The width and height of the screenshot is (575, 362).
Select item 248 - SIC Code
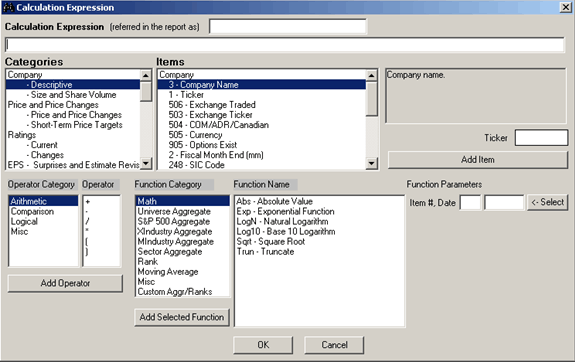[197, 165]
